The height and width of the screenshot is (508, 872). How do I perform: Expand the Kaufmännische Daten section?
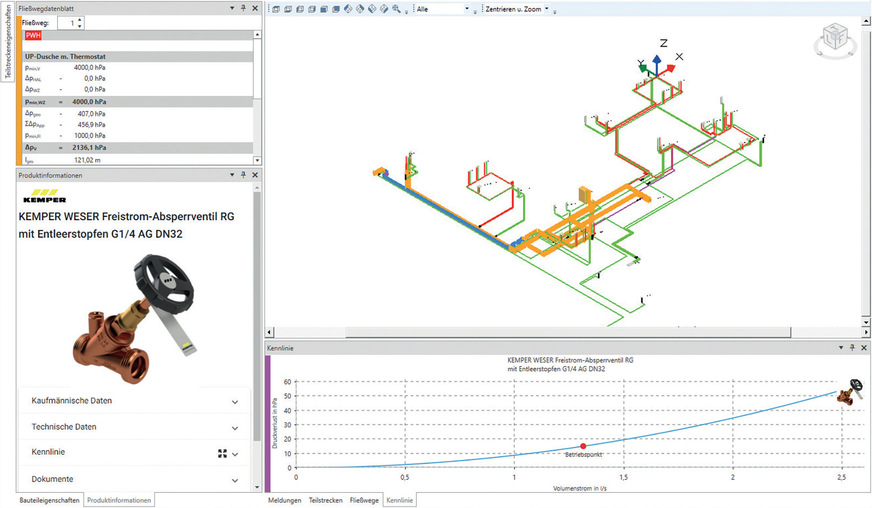(235, 401)
